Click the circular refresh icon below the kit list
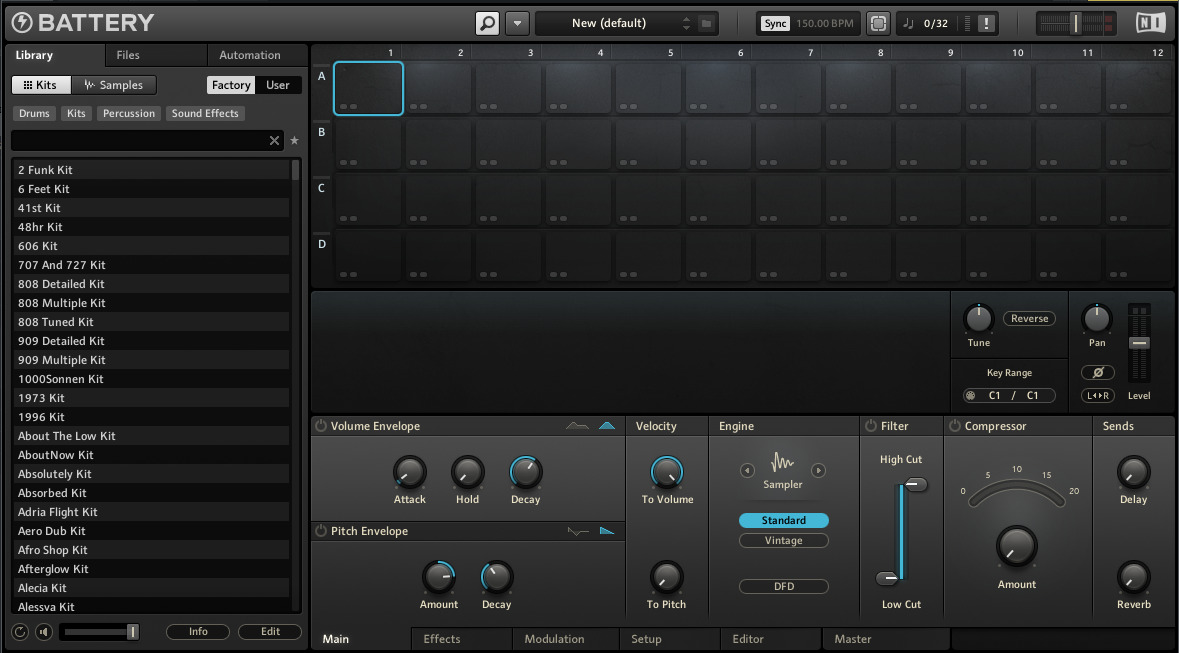The width and height of the screenshot is (1179, 653). click(x=20, y=632)
